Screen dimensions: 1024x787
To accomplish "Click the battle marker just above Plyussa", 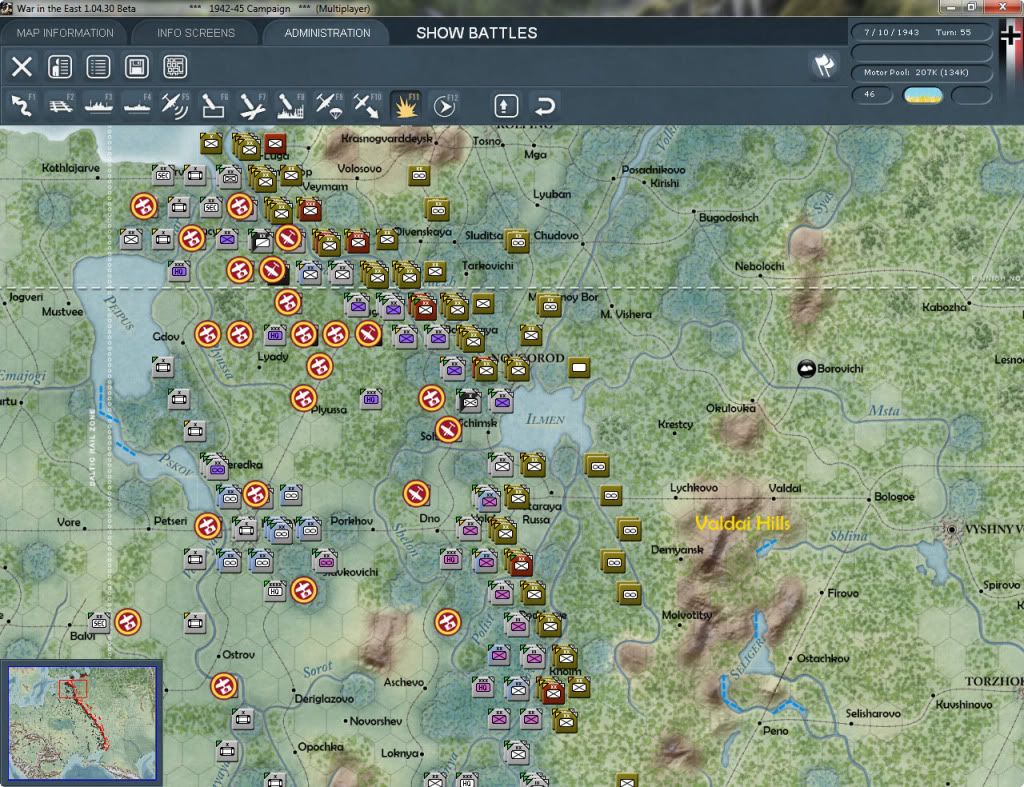I will [304, 398].
